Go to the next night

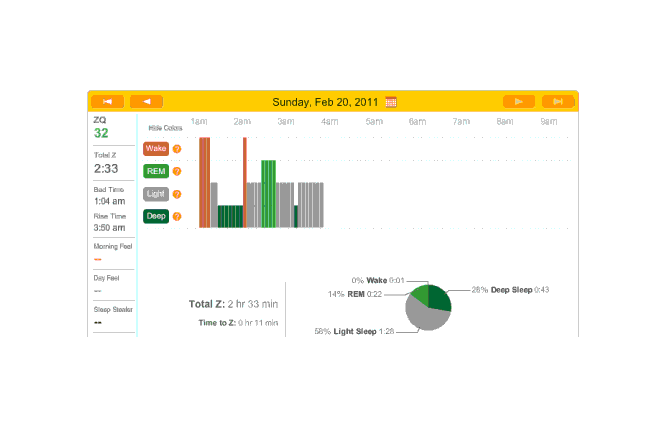(x=518, y=101)
